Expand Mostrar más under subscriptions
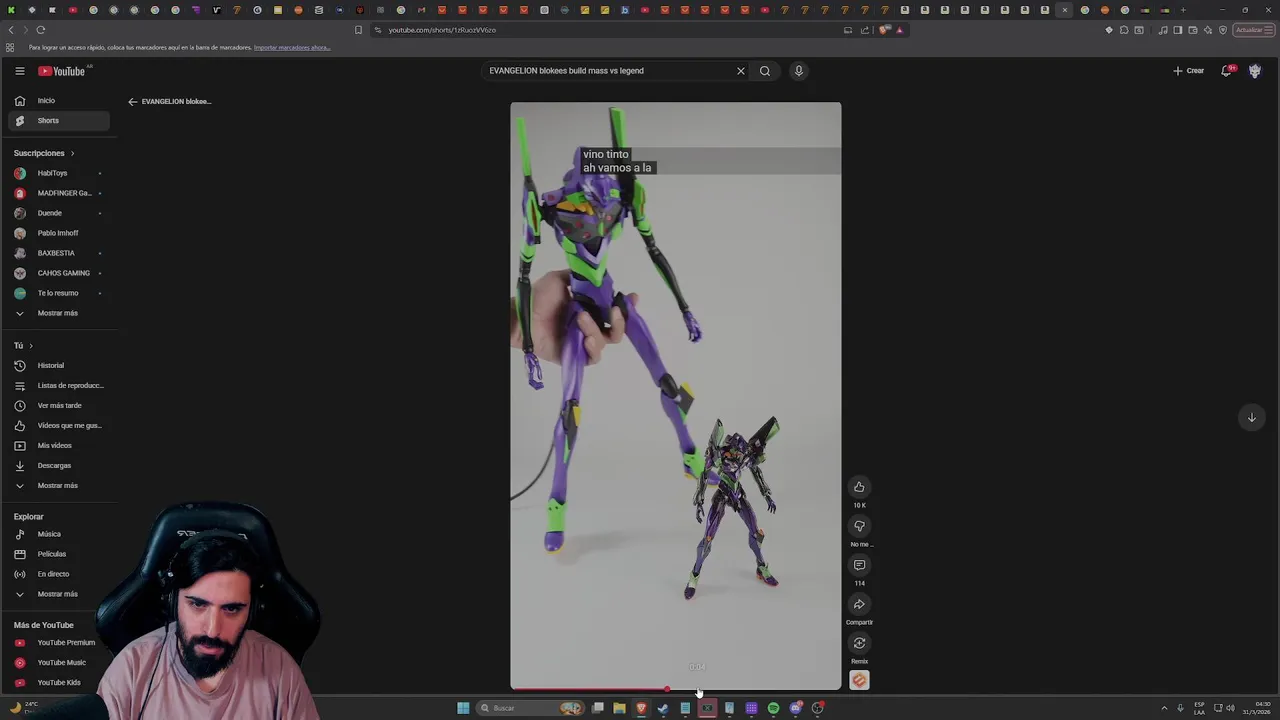Image resolution: width=1280 pixels, height=720 pixels. point(58,313)
